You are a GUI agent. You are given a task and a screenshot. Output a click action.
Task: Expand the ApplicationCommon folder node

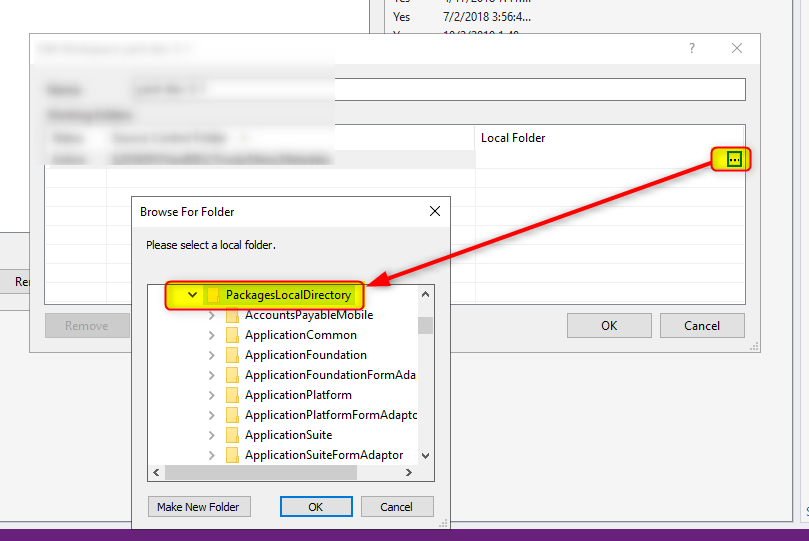[x=211, y=335]
